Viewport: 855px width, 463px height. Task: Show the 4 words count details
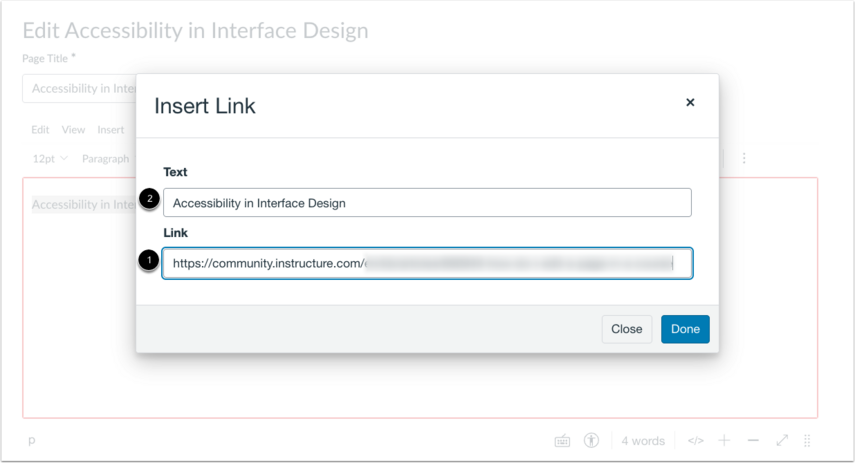point(643,441)
